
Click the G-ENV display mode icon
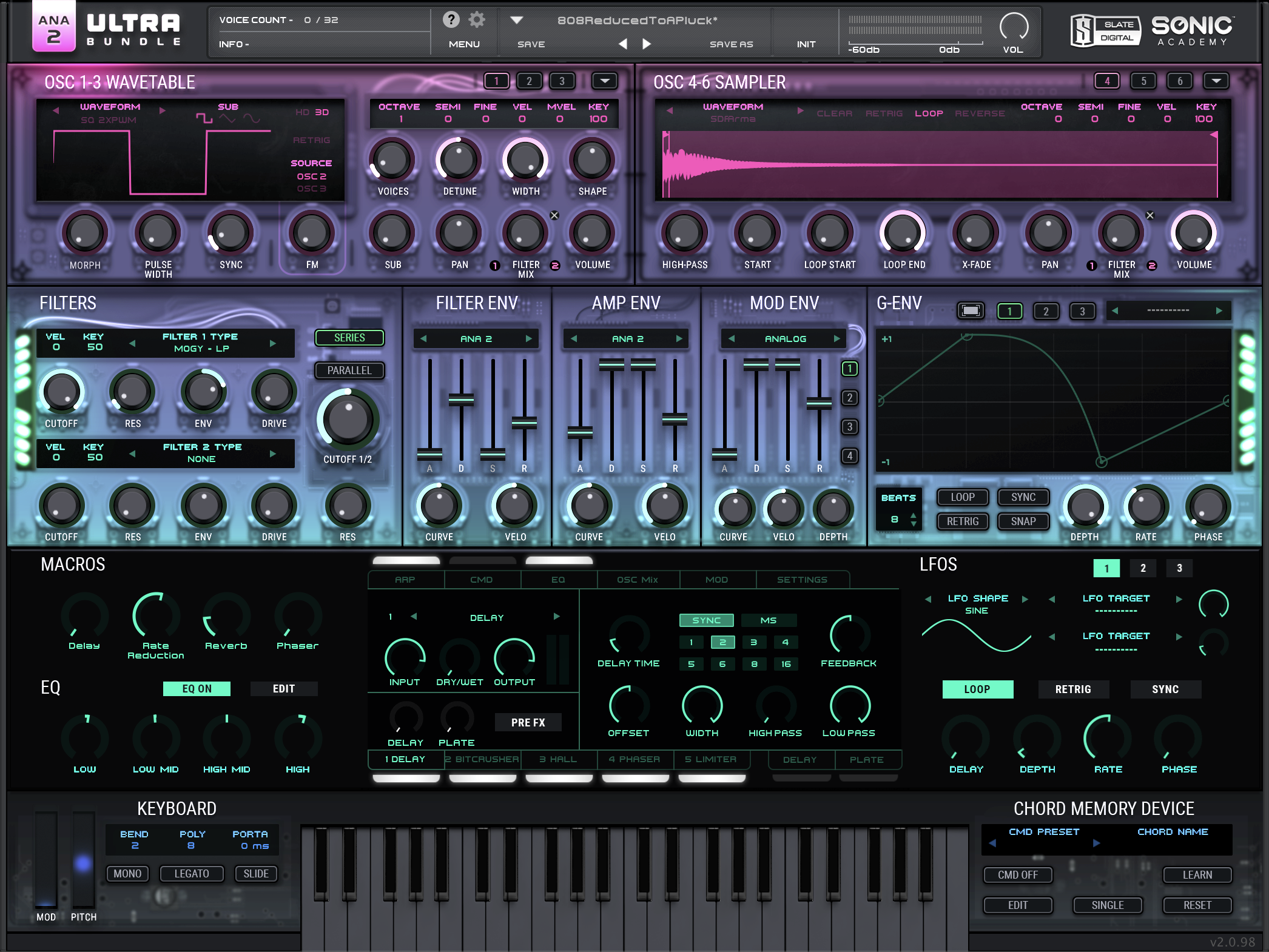point(971,311)
